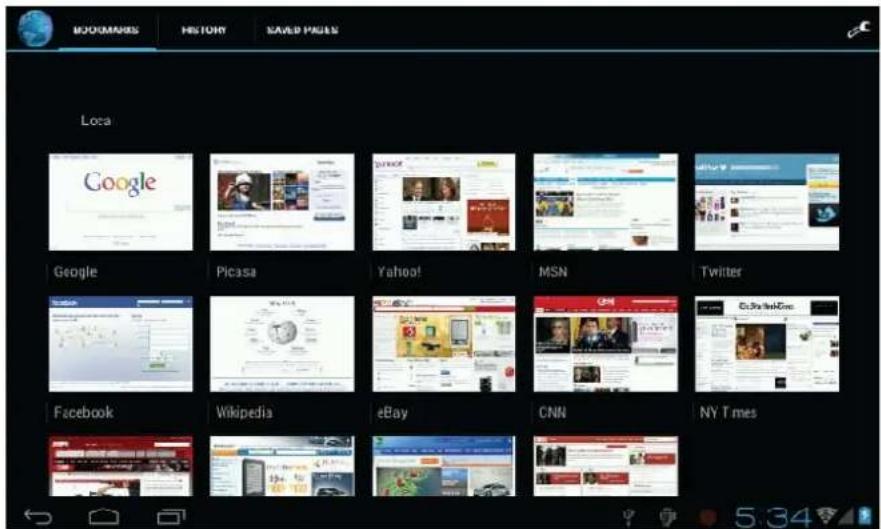Switch to the Saved Pages tab
The height and width of the screenshot is (529, 881).
(302, 30)
